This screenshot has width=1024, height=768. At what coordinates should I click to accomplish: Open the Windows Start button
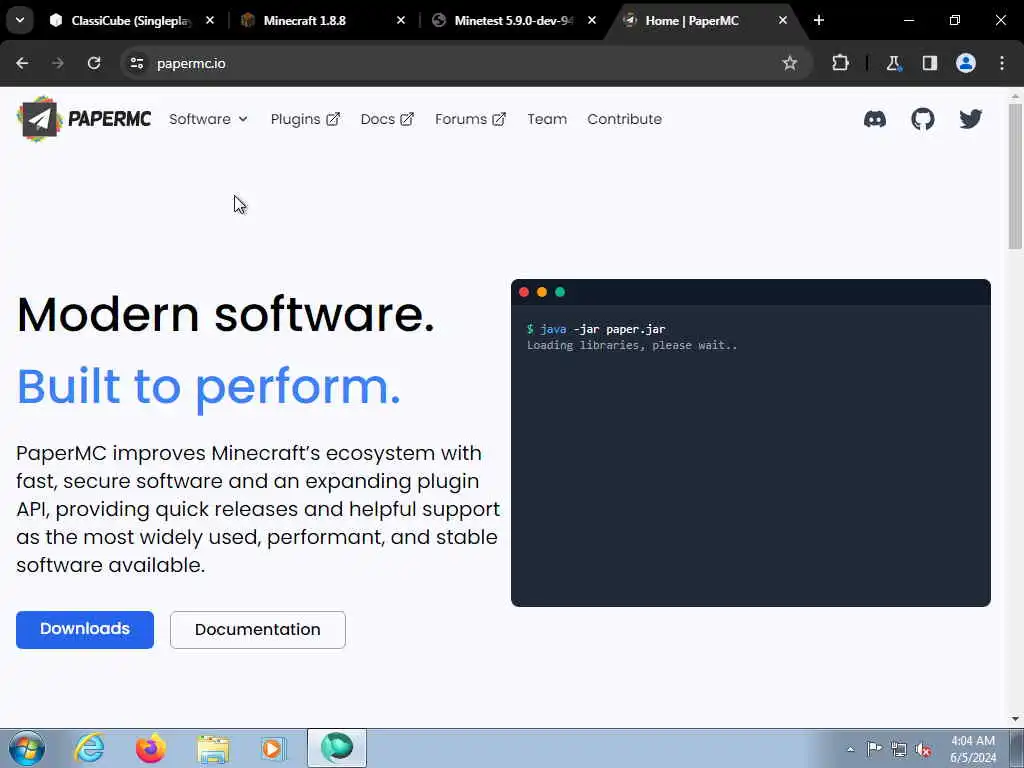click(27, 748)
